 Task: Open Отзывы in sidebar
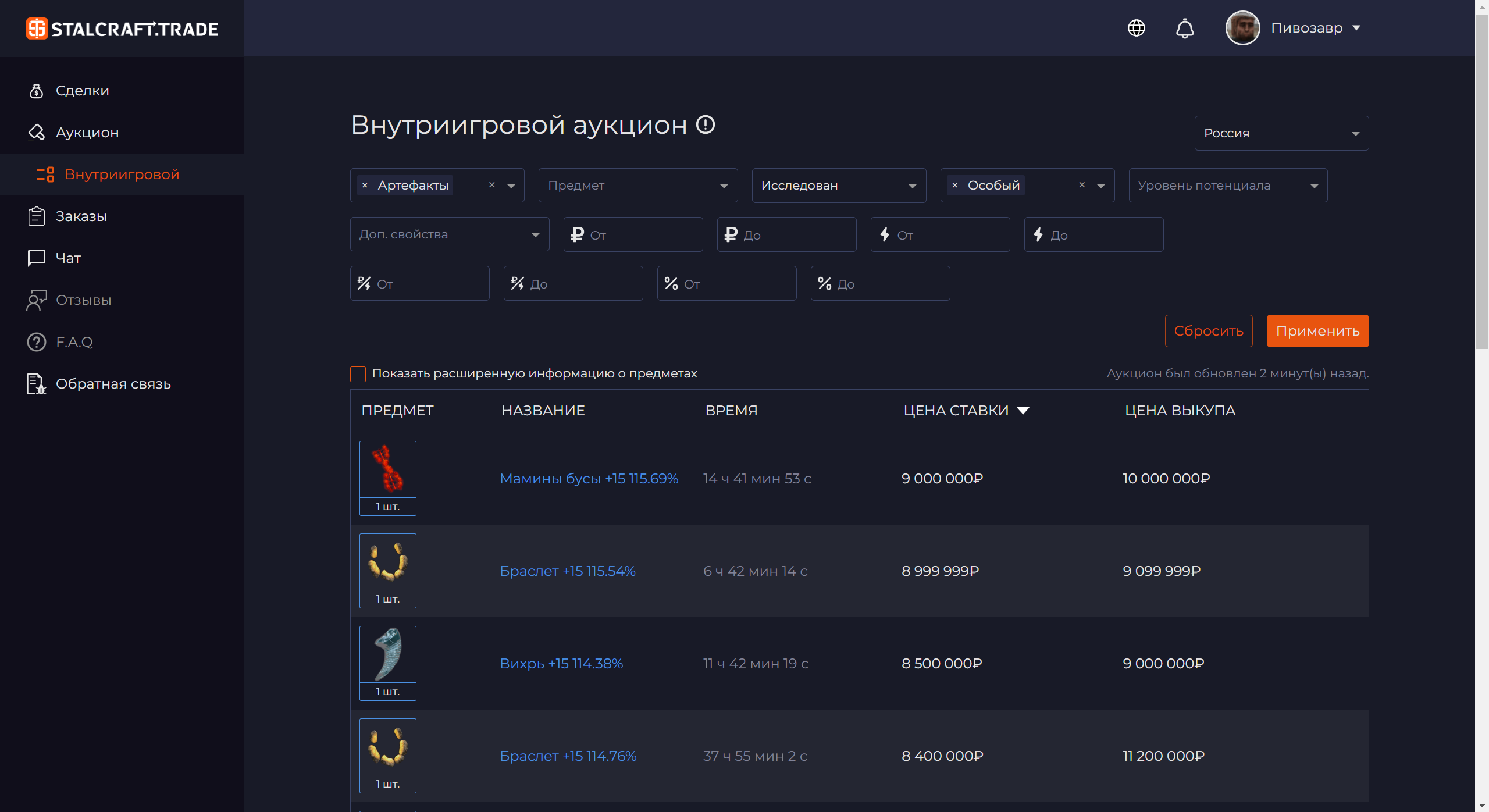84,300
